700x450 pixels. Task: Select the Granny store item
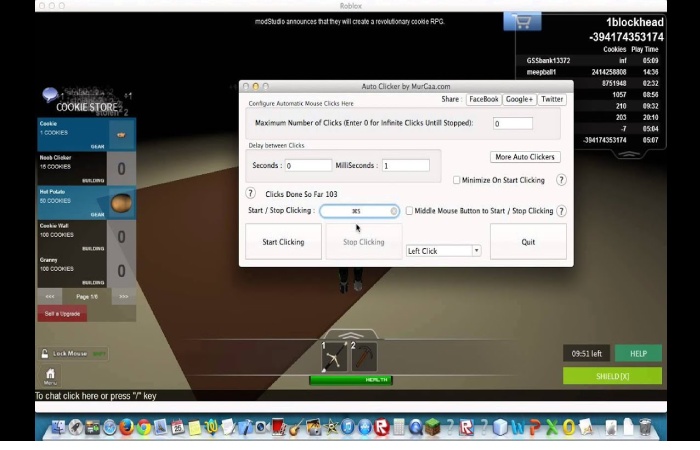(x=87, y=271)
